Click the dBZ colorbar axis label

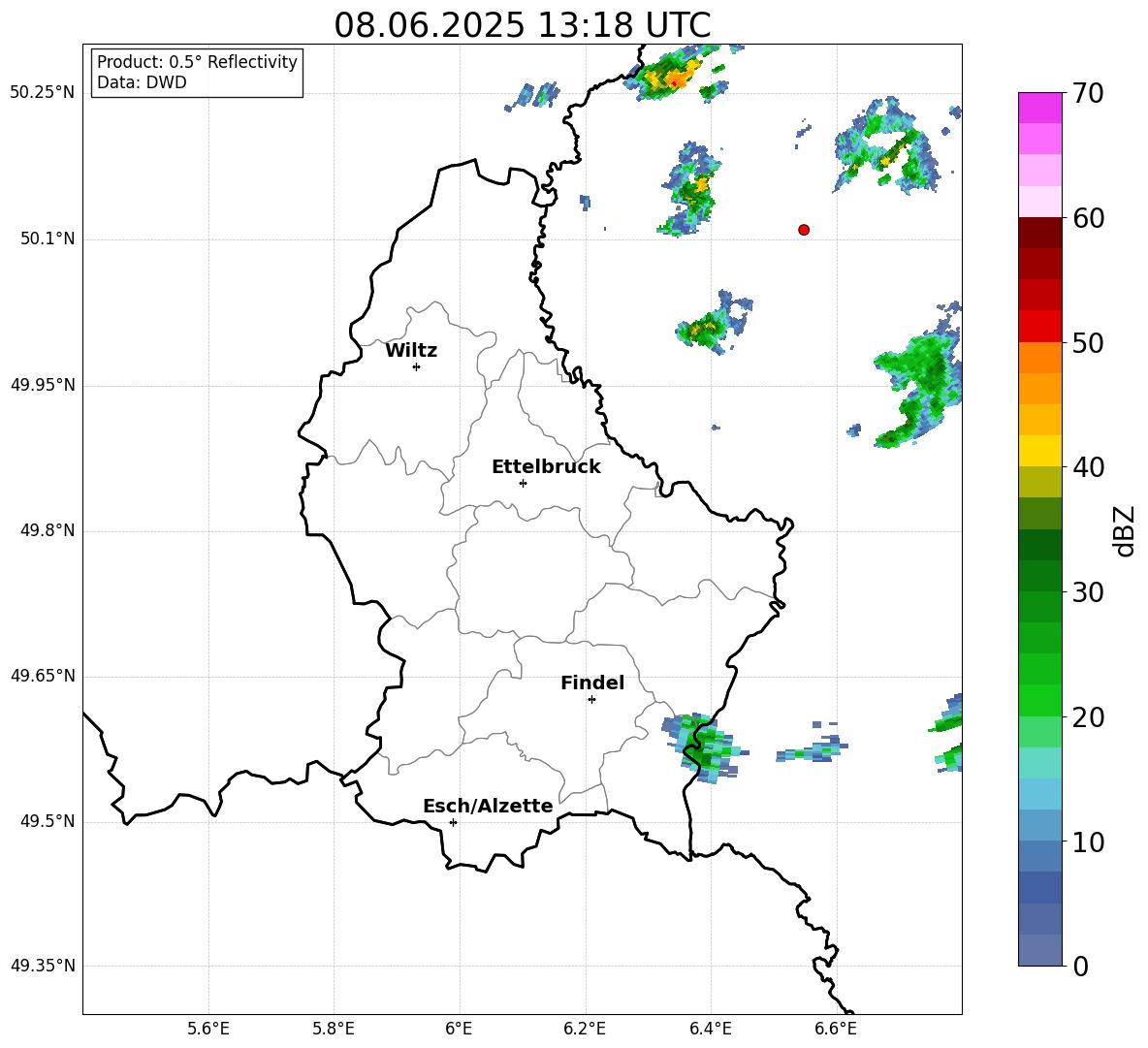(1124, 530)
